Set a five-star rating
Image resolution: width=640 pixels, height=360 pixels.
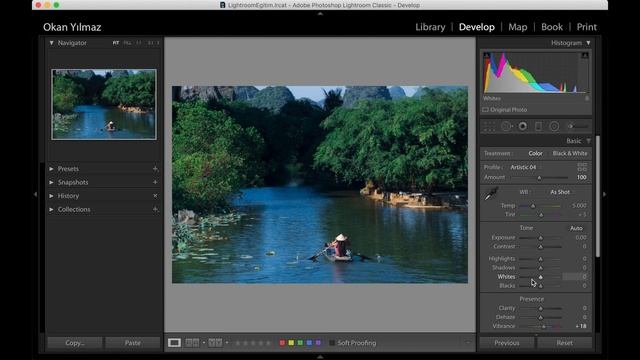point(269,343)
